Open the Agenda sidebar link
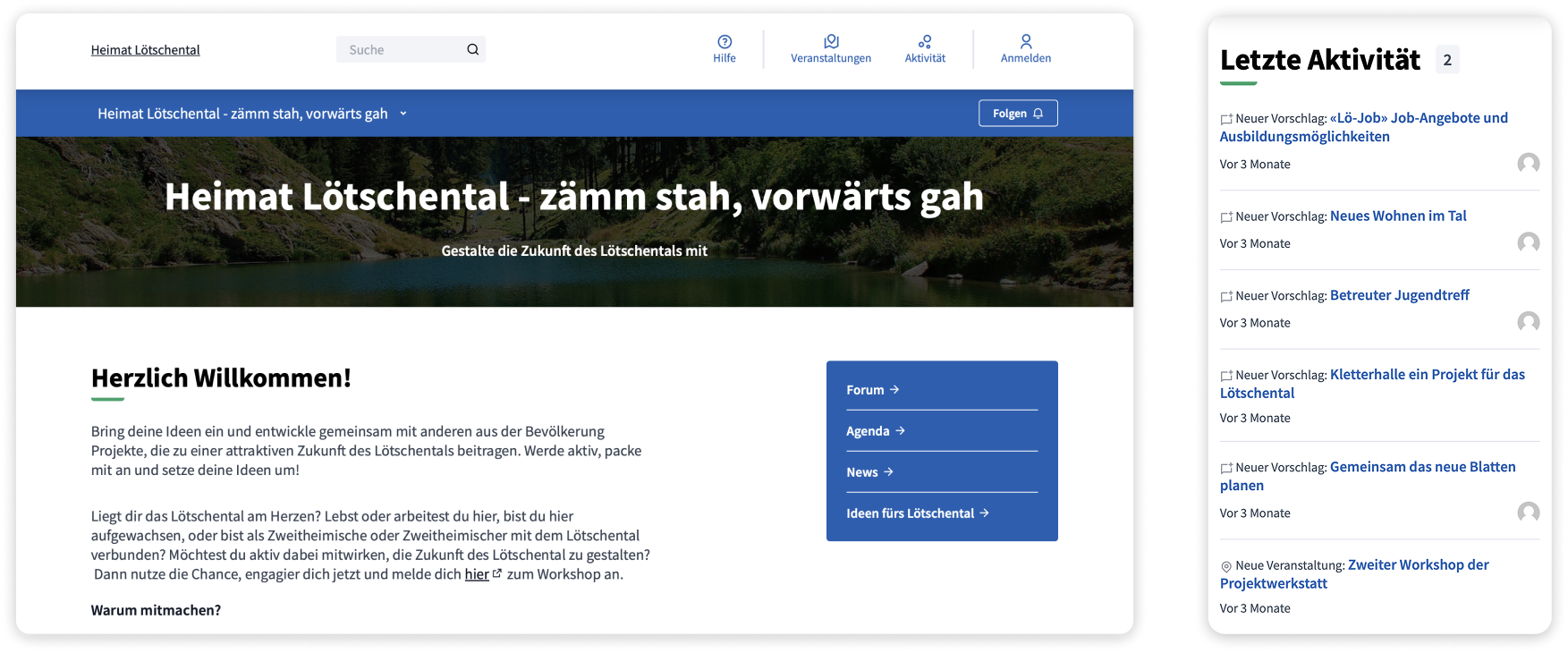 tap(876, 431)
